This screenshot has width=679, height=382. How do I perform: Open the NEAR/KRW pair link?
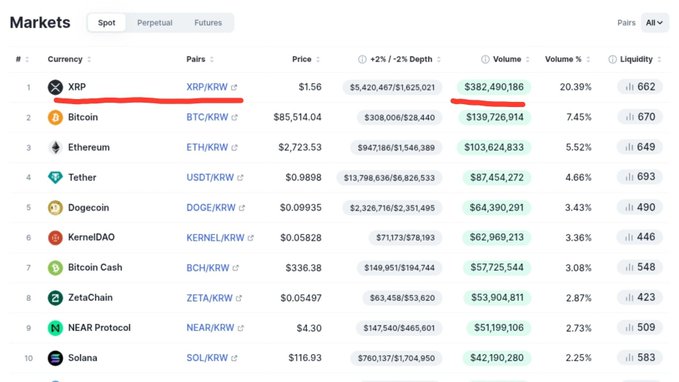(x=210, y=328)
